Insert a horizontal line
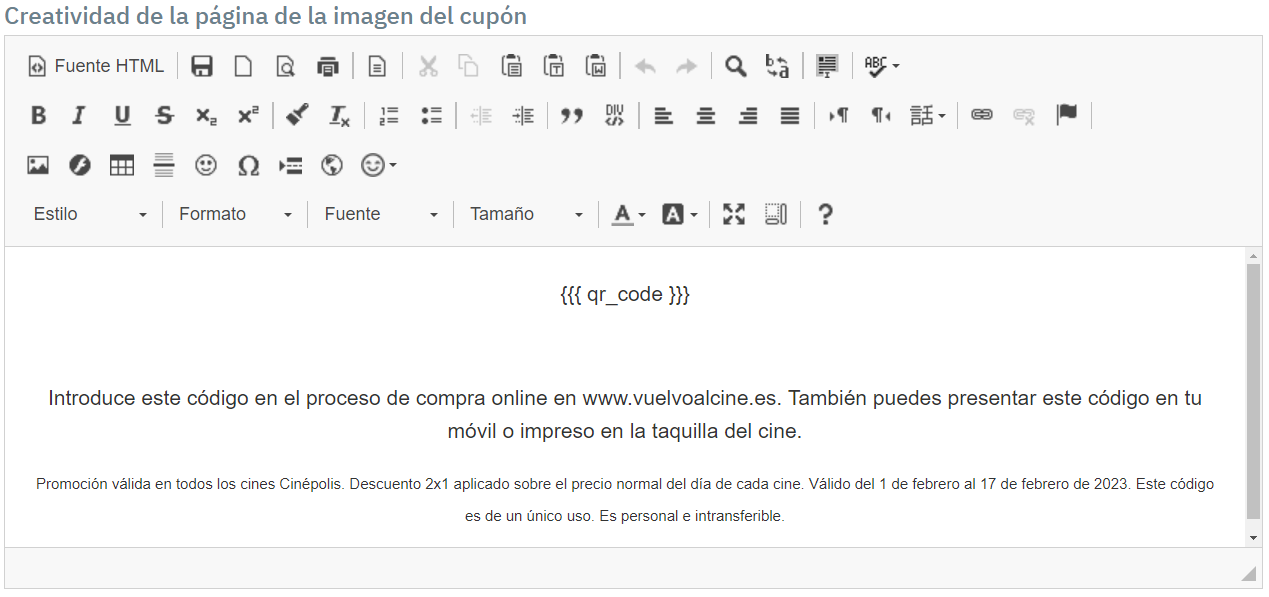1269x597 pixels. point(164,165)
